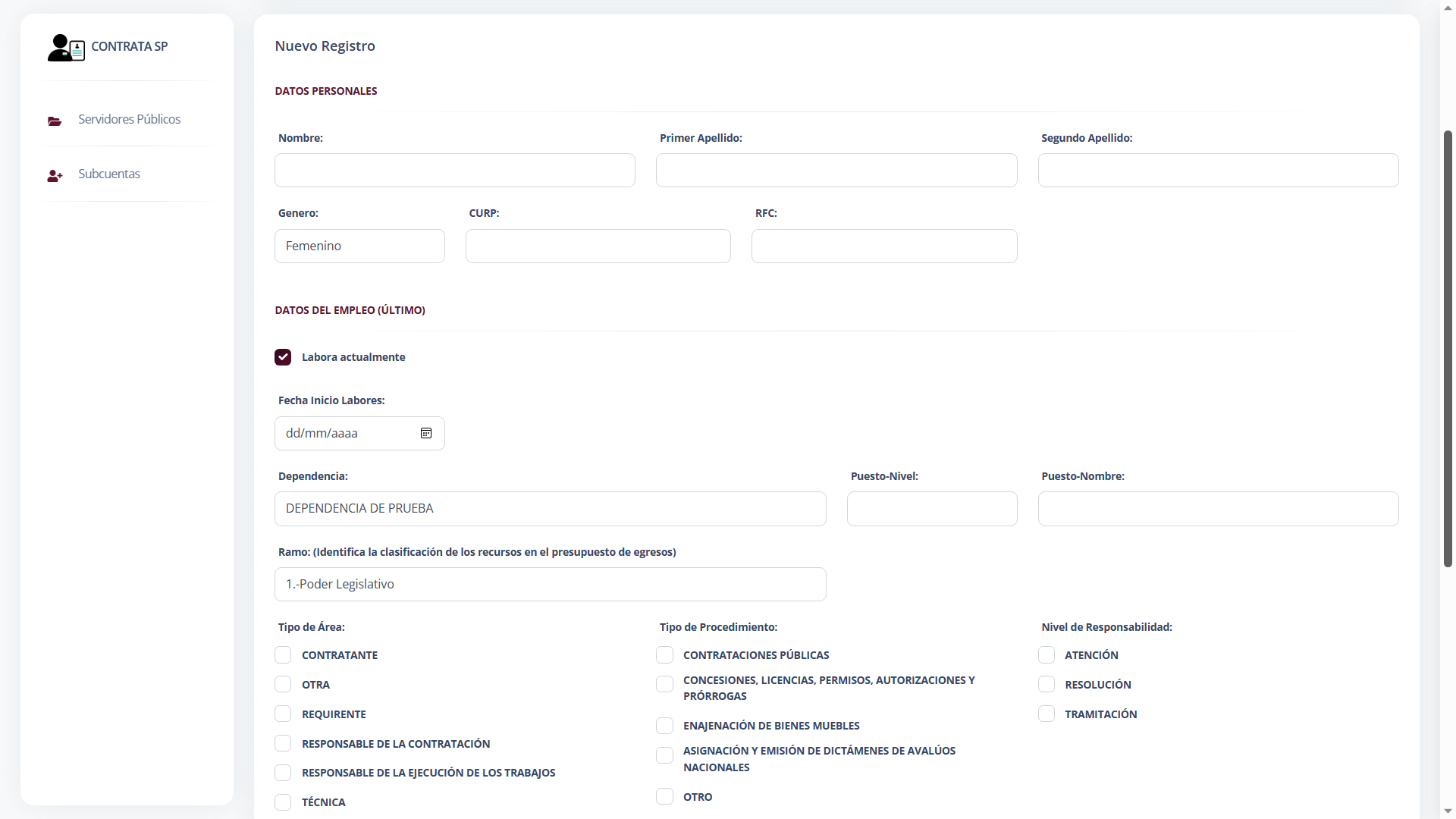Focus the Puesto-Nombre input

tap(1218, 509)
